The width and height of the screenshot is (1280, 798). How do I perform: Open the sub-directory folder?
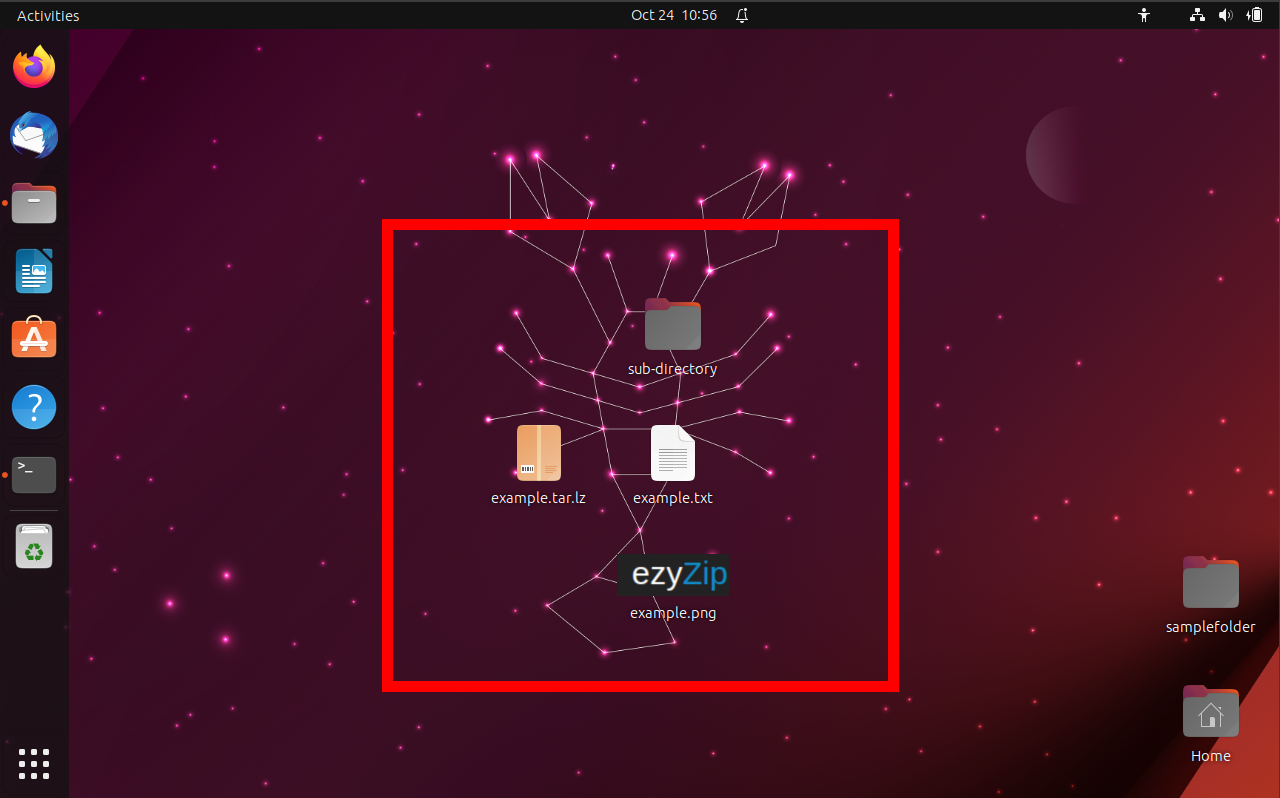pyautogui.click(x=672, y=324)
